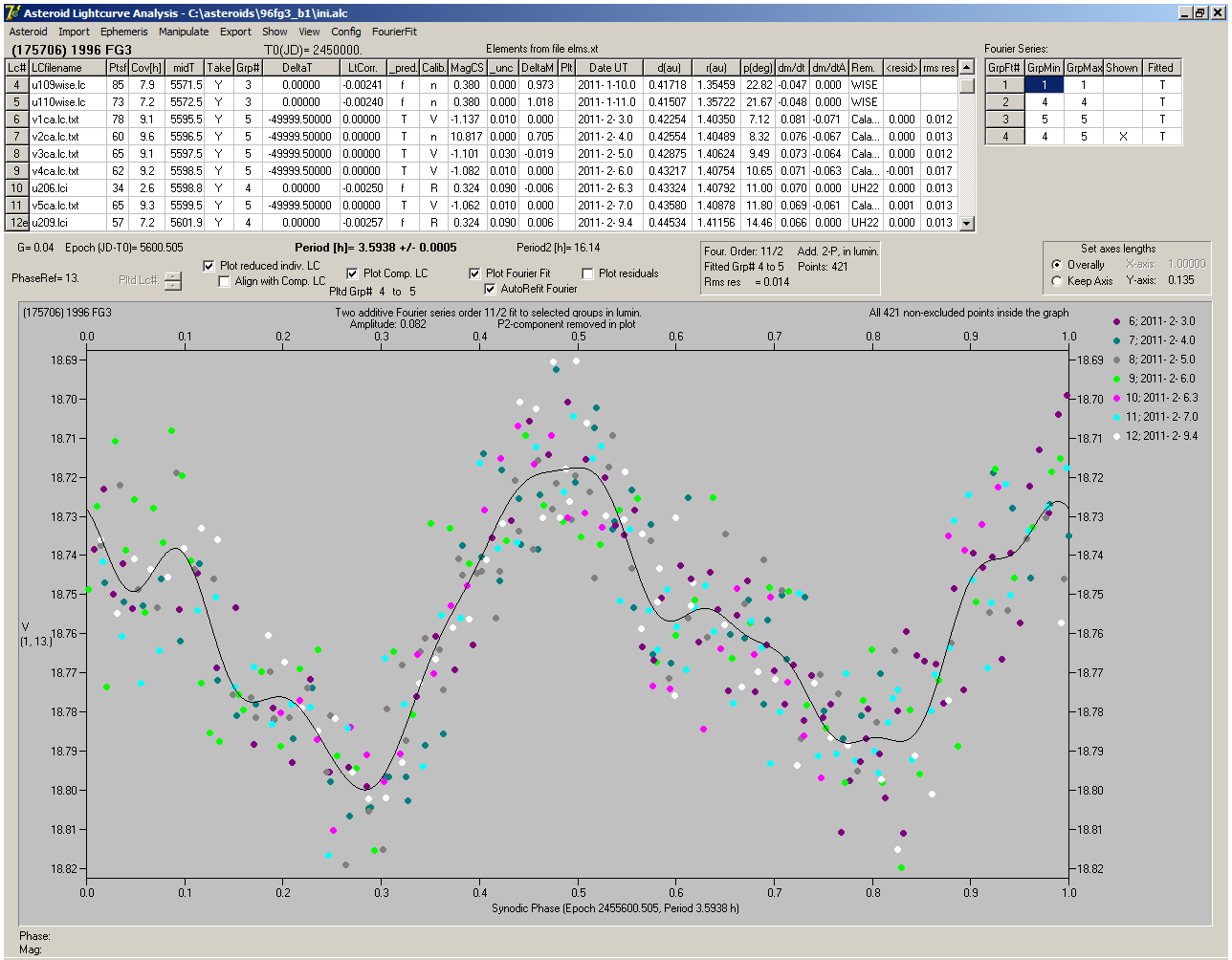Click filename u109wise.lc
1232x960 pixels.
[x=58, y=85]
